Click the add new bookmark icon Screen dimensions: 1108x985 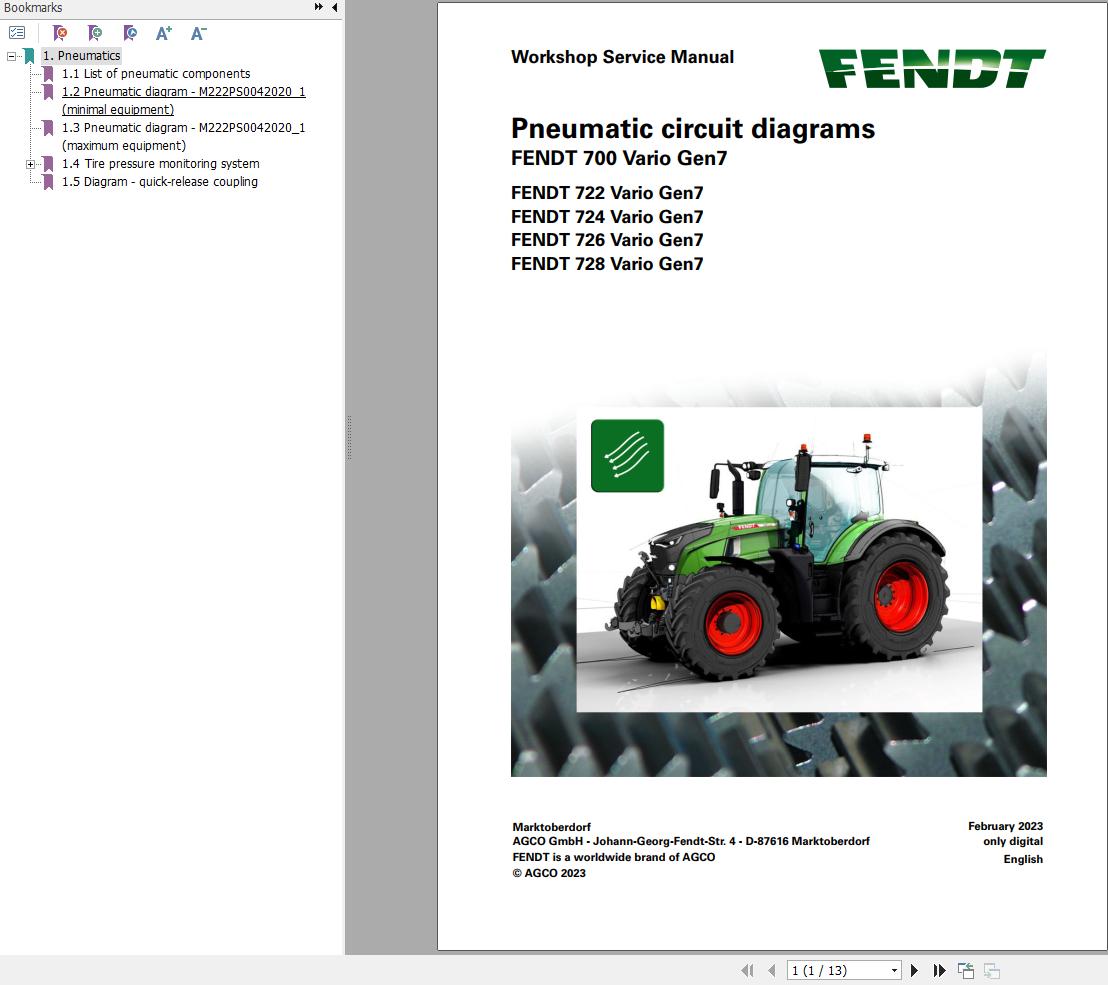tap(95, 33)
